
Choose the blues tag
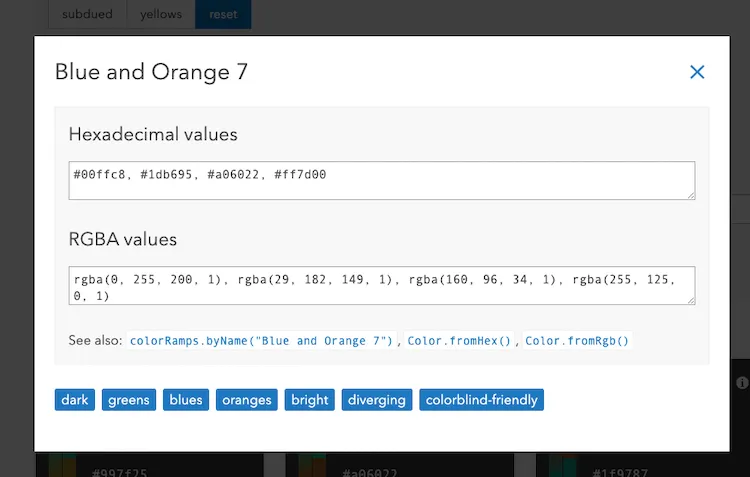click(186, 400)
